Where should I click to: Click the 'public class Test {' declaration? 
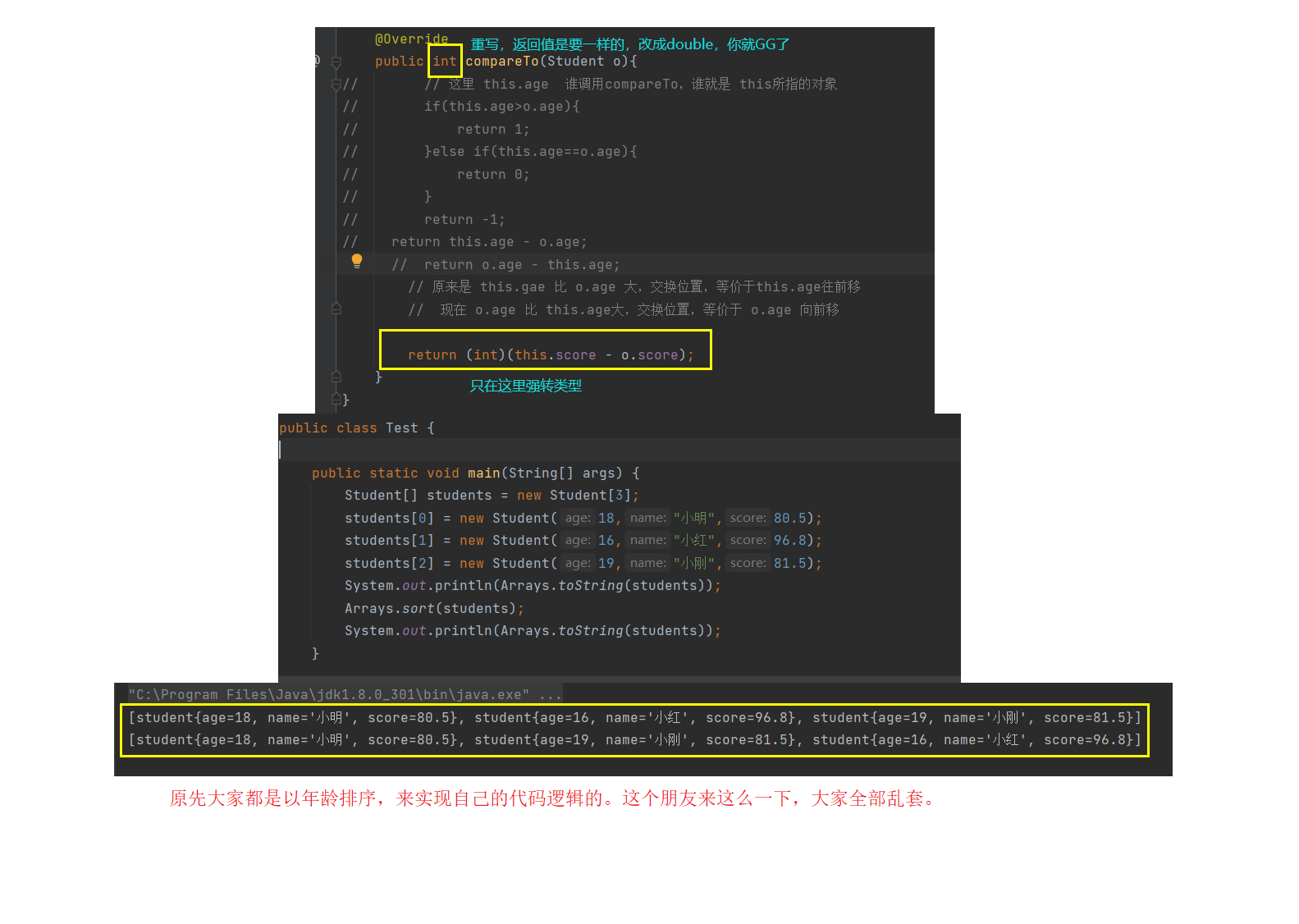click(x=357, y=428)
